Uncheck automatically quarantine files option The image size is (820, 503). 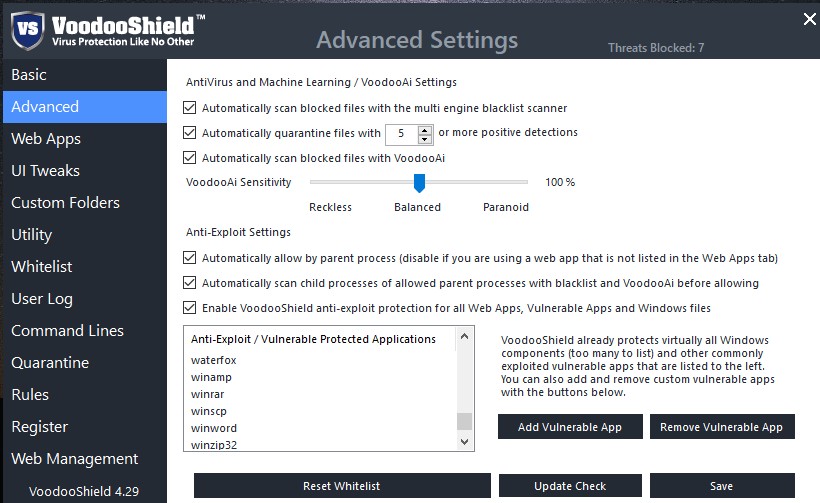[190, 133]
